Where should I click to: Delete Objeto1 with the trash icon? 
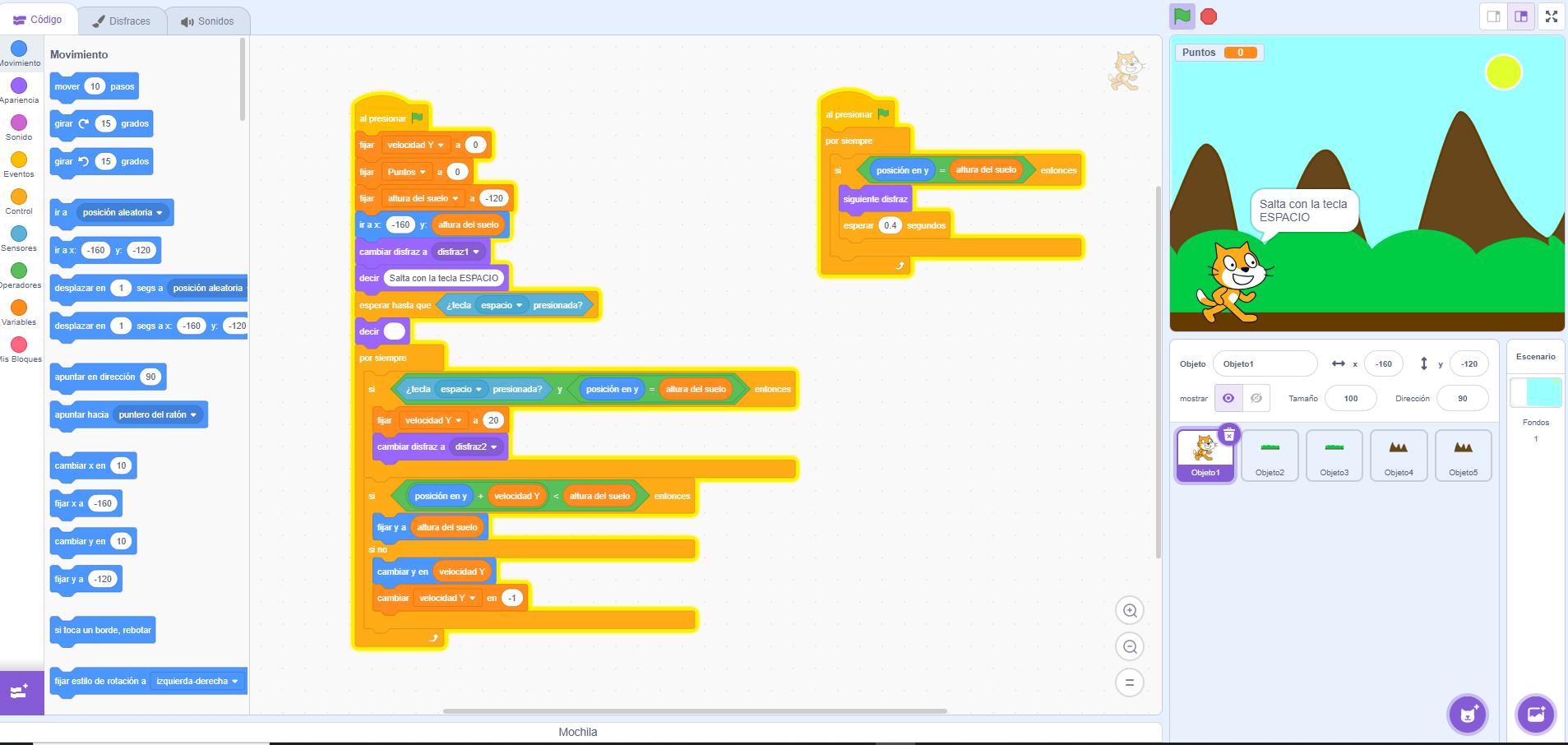pyautogui.click(x=1228, y=434)
